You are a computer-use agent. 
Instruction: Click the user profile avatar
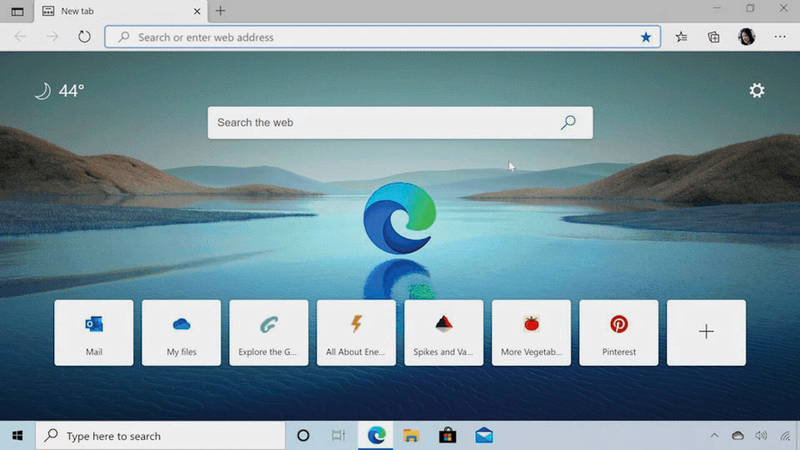tap(746, 37)
